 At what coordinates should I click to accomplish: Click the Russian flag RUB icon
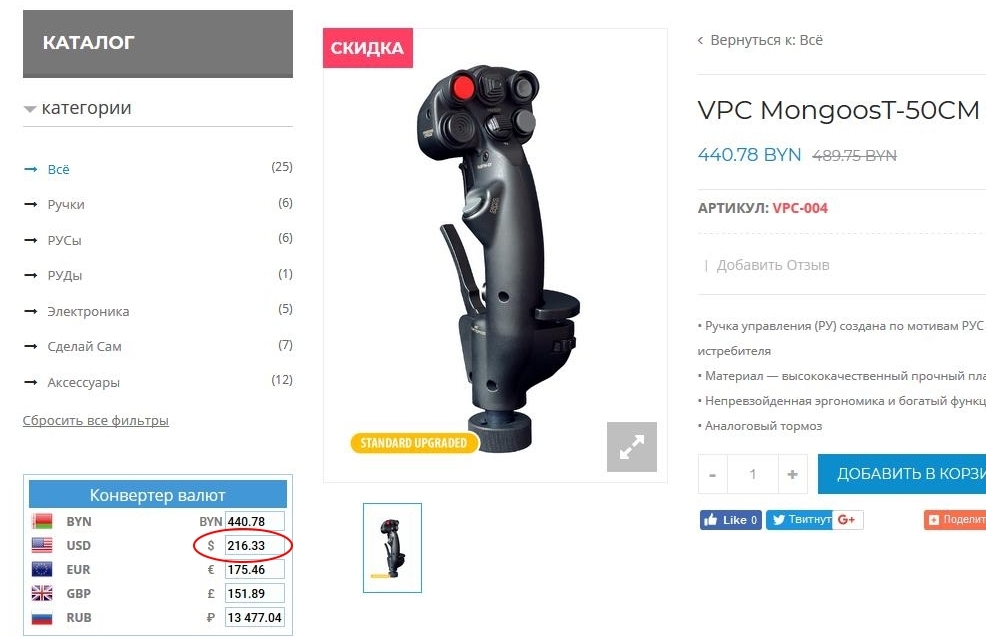click(x=42, y=617)
